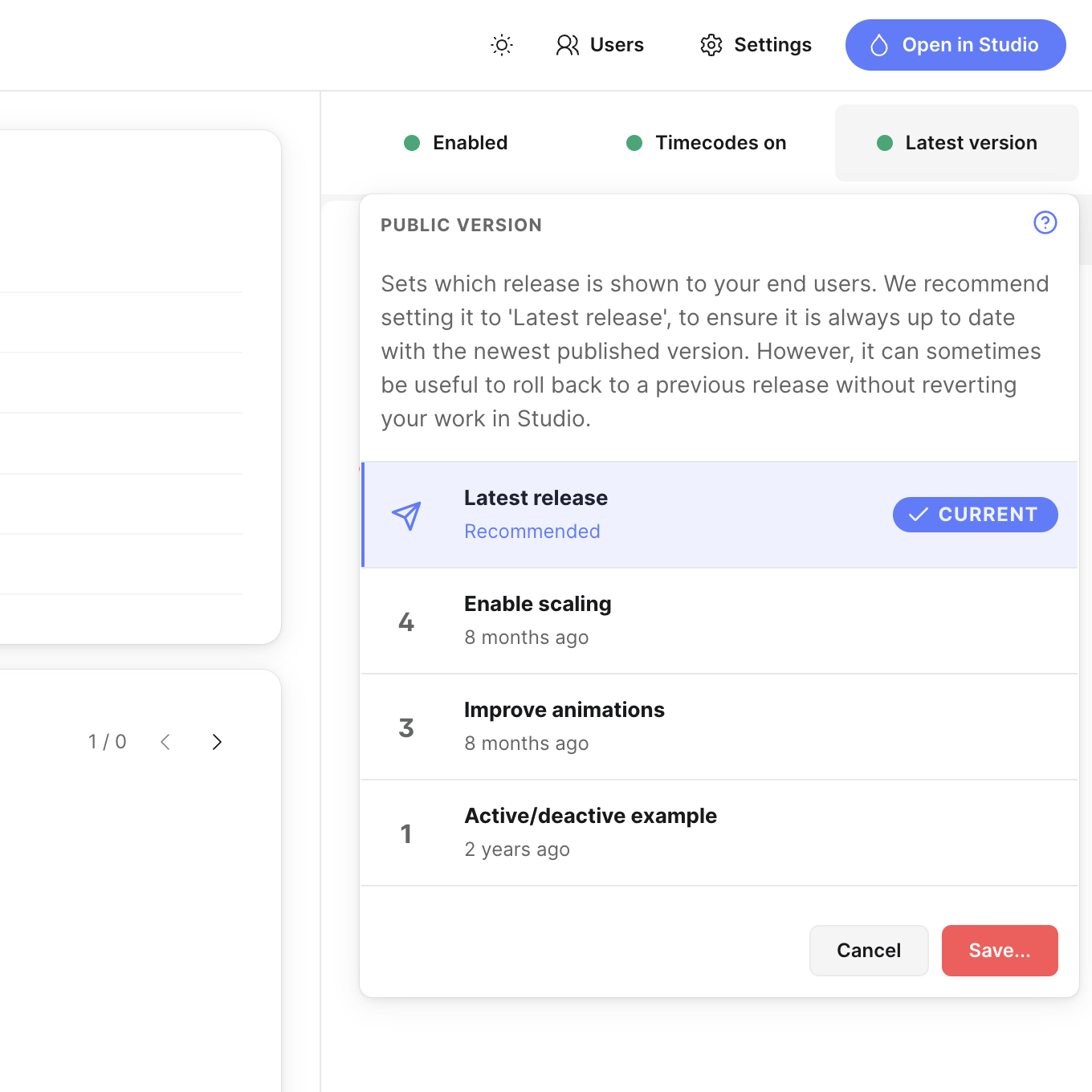This screenshot has height=1092, width=1092.
Task: Cancel the public version dialog
Action: click(x=869, y=951)
